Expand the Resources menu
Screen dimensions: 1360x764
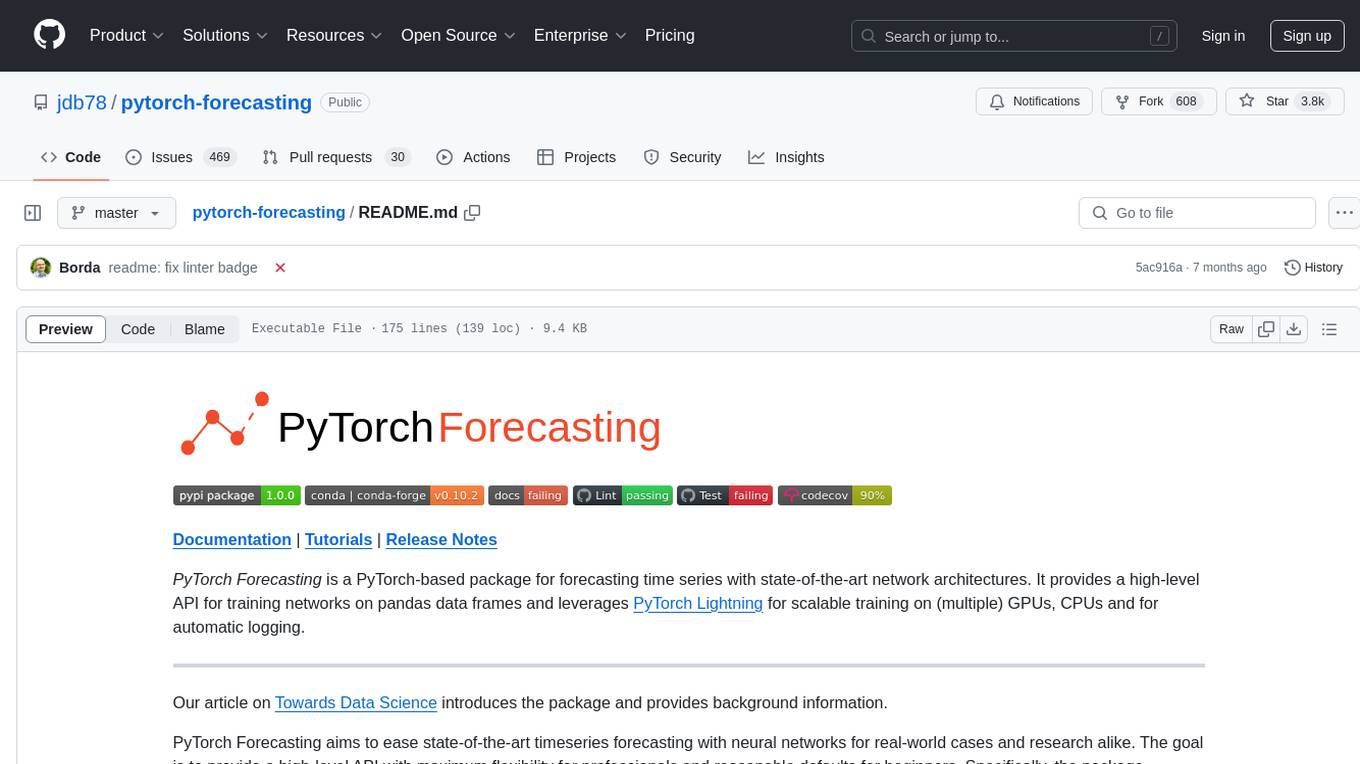(x=334, y=35)
